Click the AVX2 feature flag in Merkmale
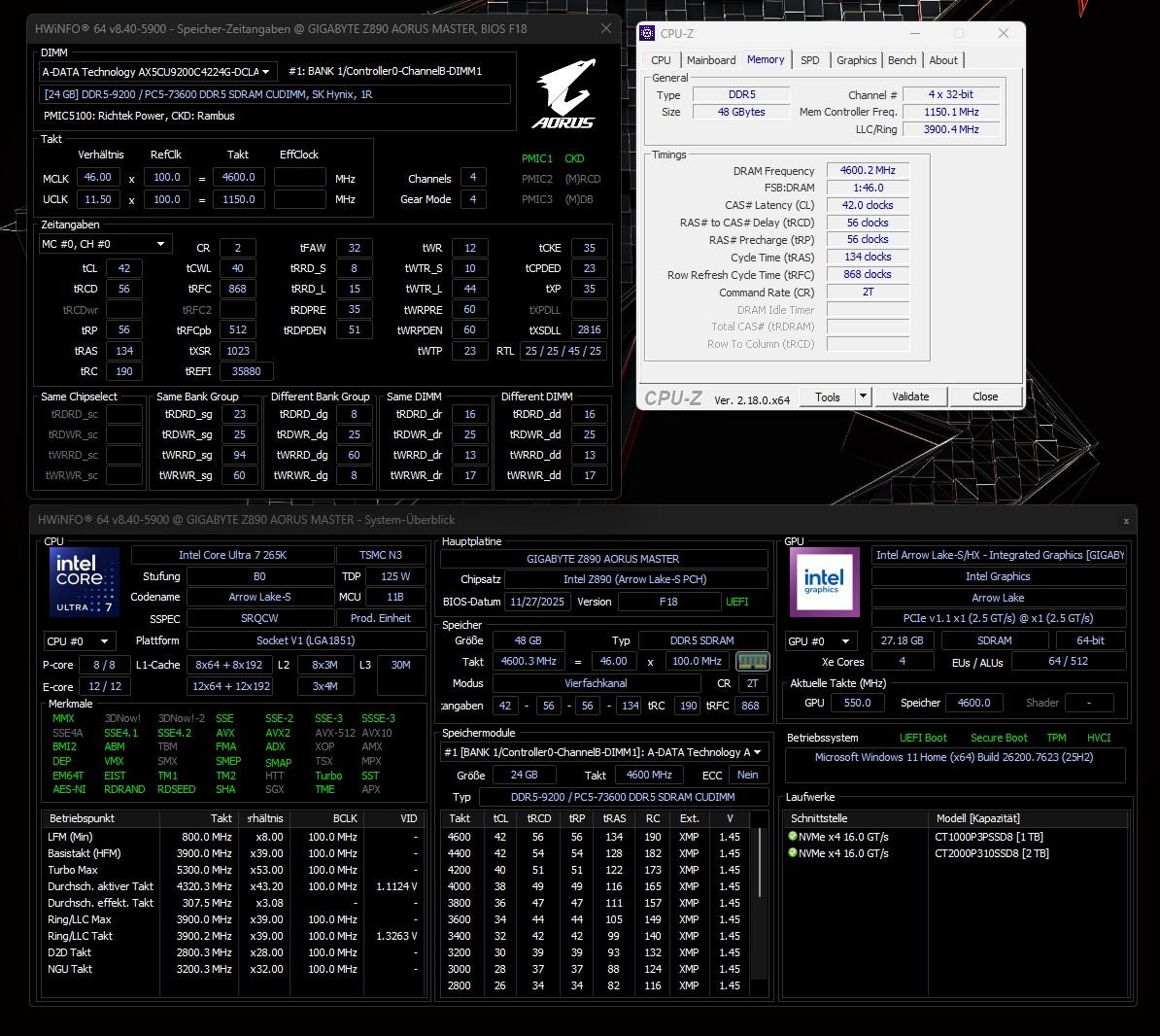 click(278, 733)
